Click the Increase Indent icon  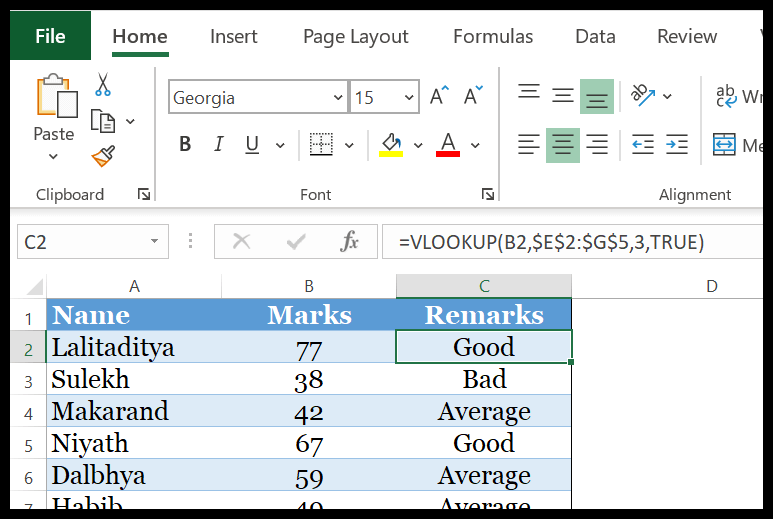(677, 145)
